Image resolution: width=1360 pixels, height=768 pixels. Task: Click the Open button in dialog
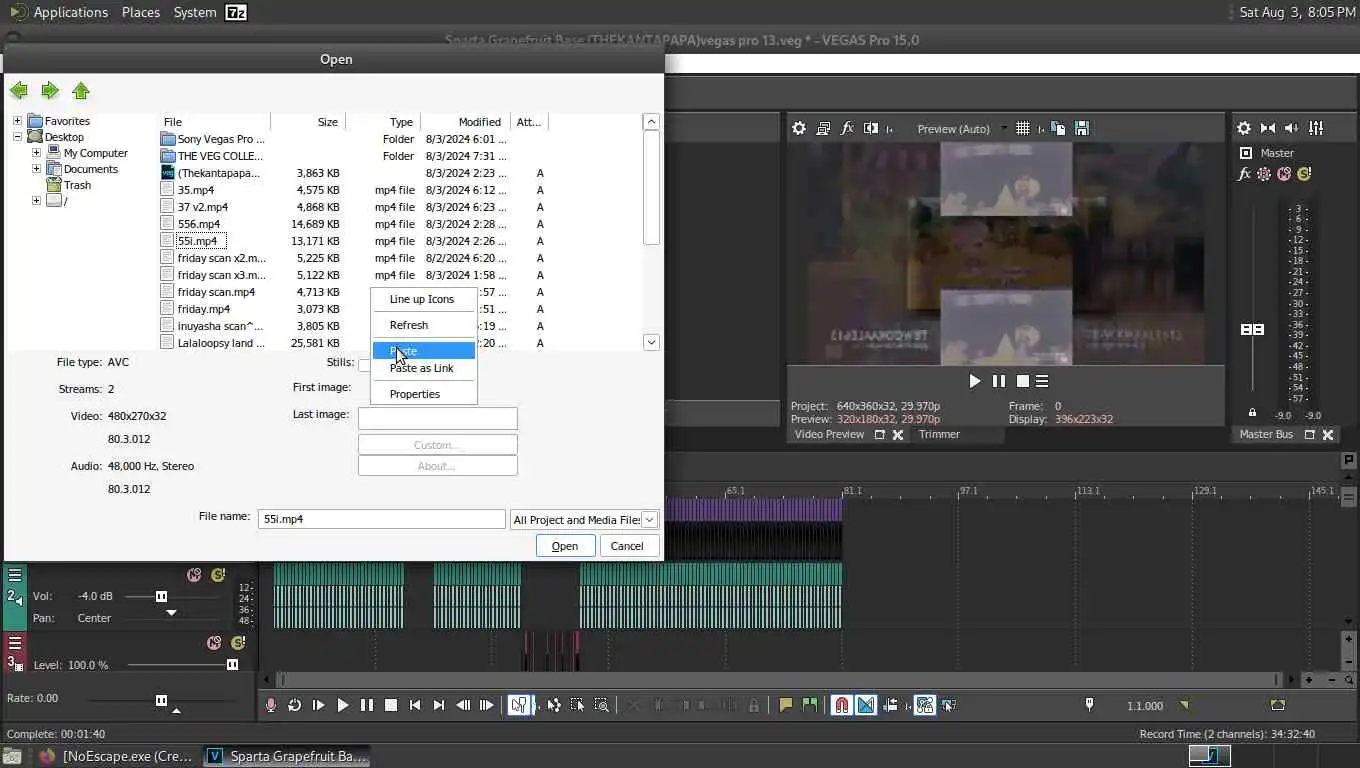tap(565, 546)
